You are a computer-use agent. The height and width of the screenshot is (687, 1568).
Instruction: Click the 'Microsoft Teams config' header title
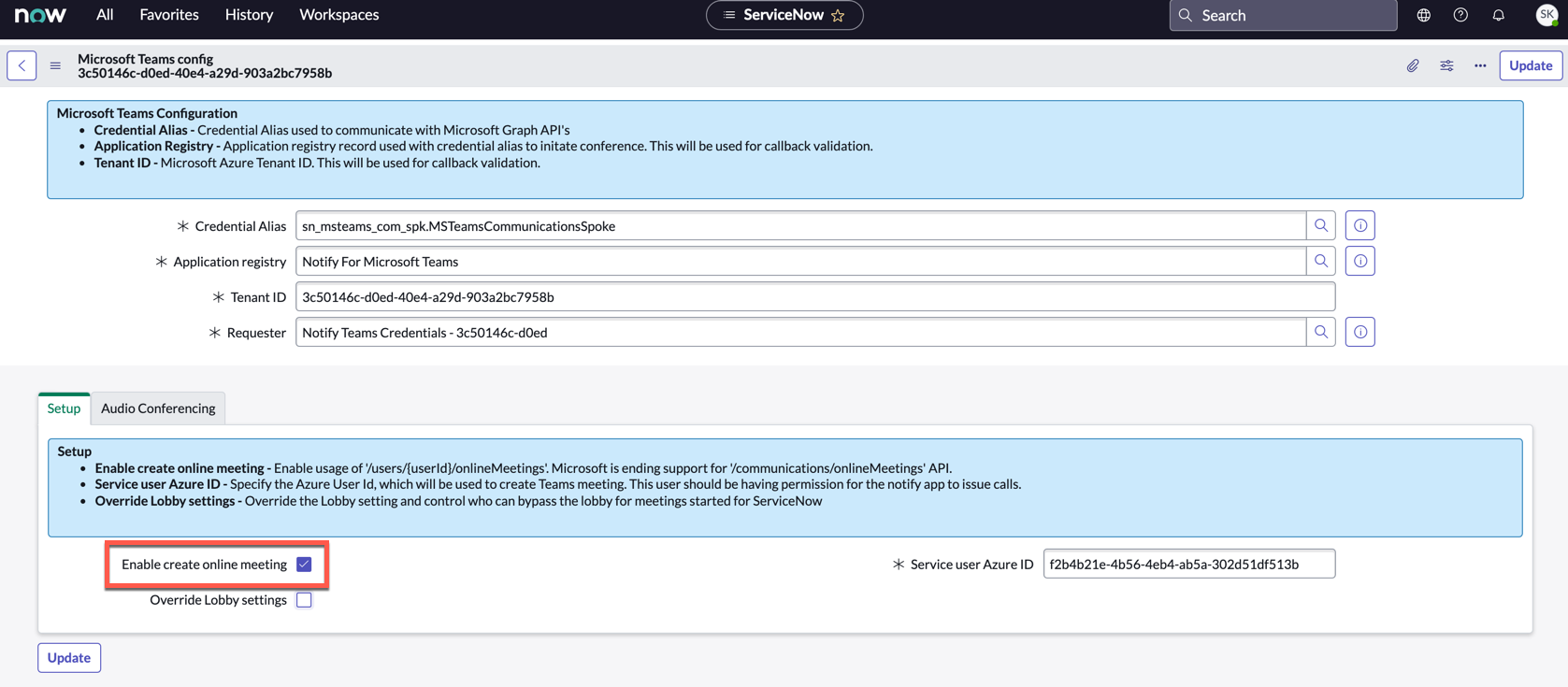[146, 59]
